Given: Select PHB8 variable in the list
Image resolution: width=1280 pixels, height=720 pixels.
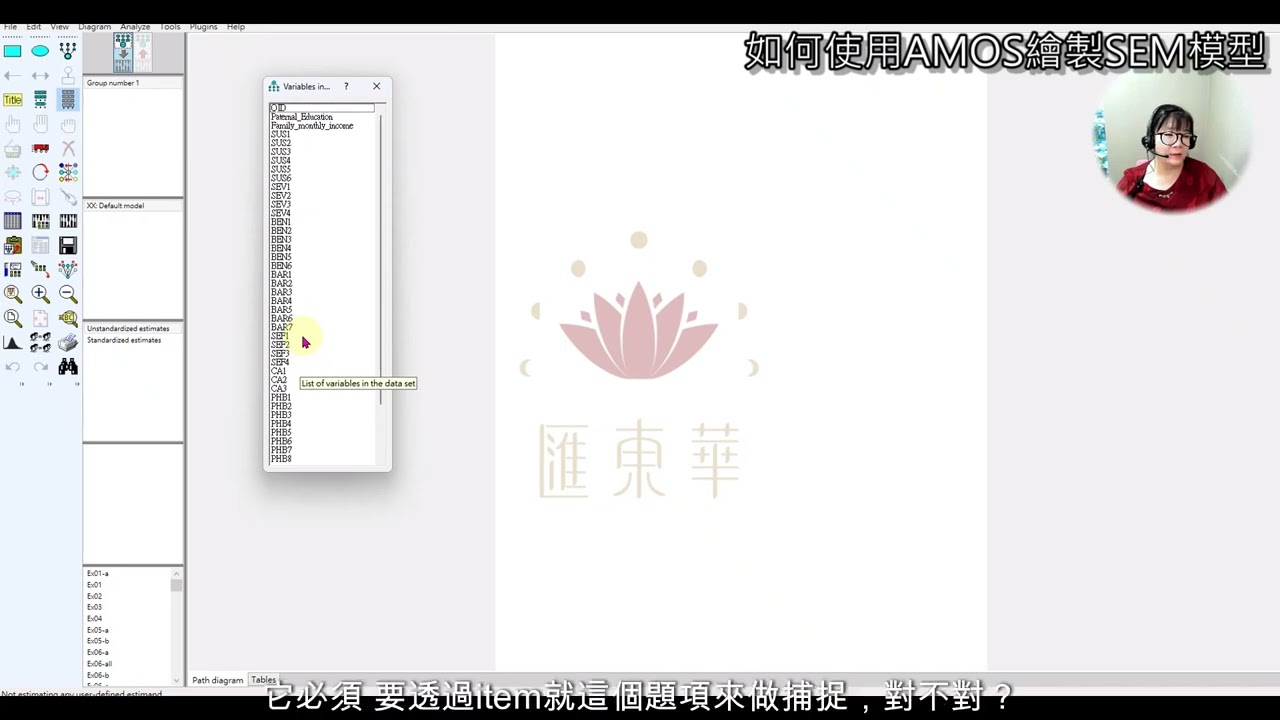Looking at the screenshot, I should pyautogui.click(x=281, y=459).
